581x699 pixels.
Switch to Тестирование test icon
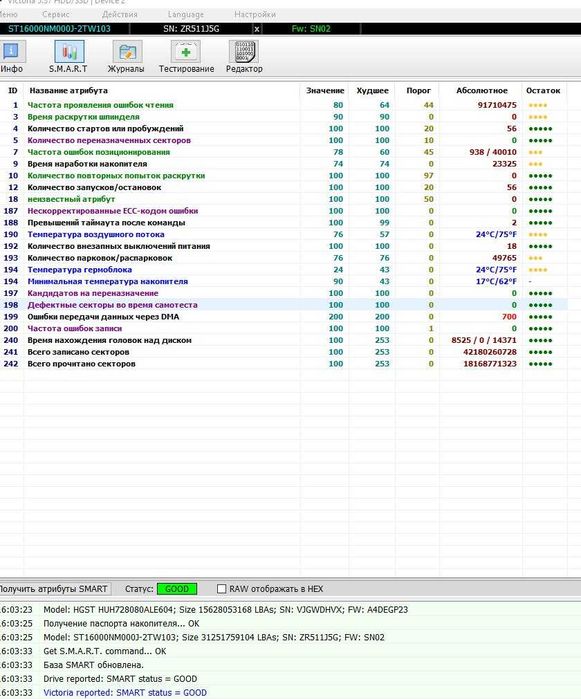point(186,57)
